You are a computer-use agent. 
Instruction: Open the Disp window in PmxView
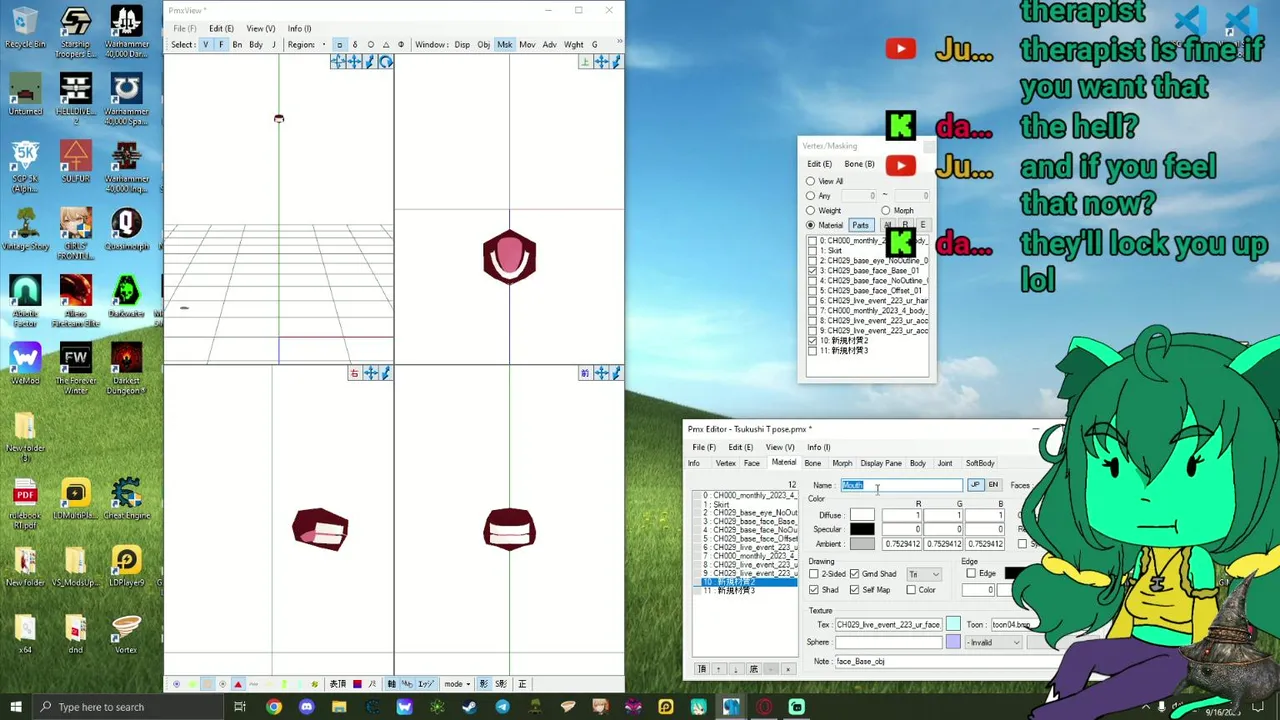click(462, 44)
